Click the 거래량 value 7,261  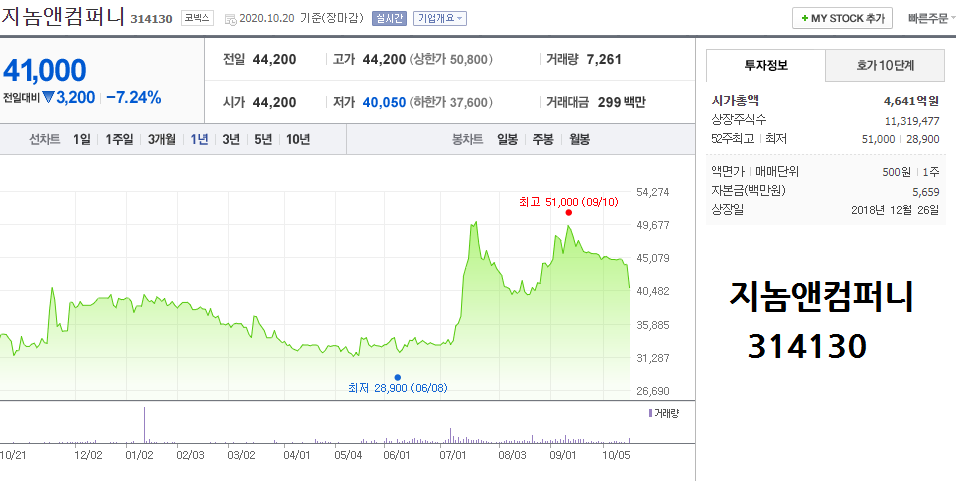[604, 60]
